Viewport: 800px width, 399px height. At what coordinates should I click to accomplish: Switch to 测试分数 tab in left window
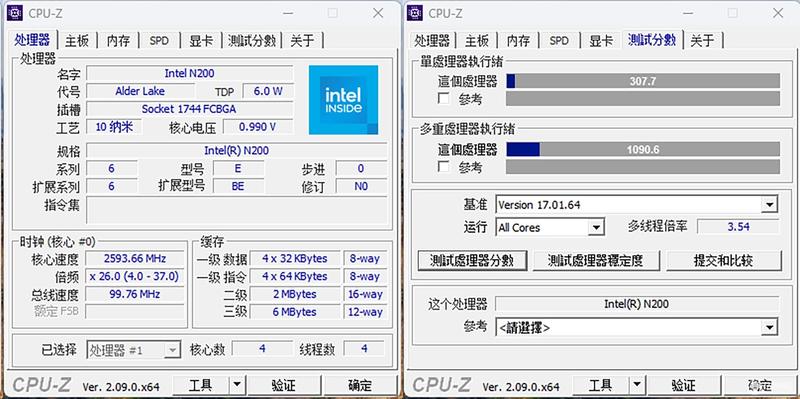tap(252, 41)
